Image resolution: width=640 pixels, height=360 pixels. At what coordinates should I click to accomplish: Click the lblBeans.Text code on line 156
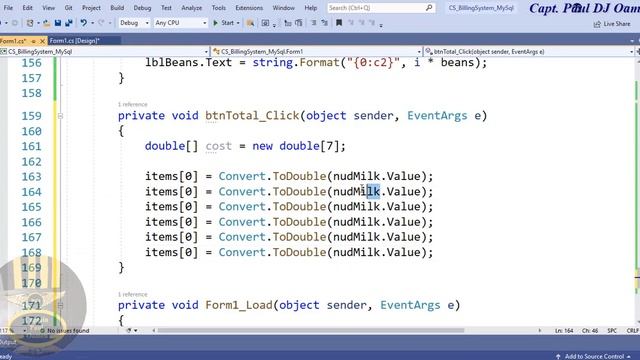point(188,63)
